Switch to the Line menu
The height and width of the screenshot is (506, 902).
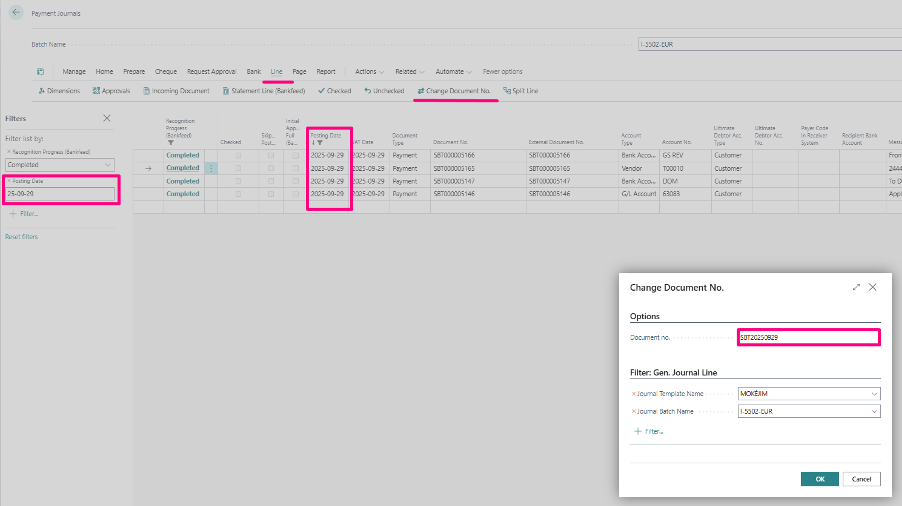click(x=277, y=72)
